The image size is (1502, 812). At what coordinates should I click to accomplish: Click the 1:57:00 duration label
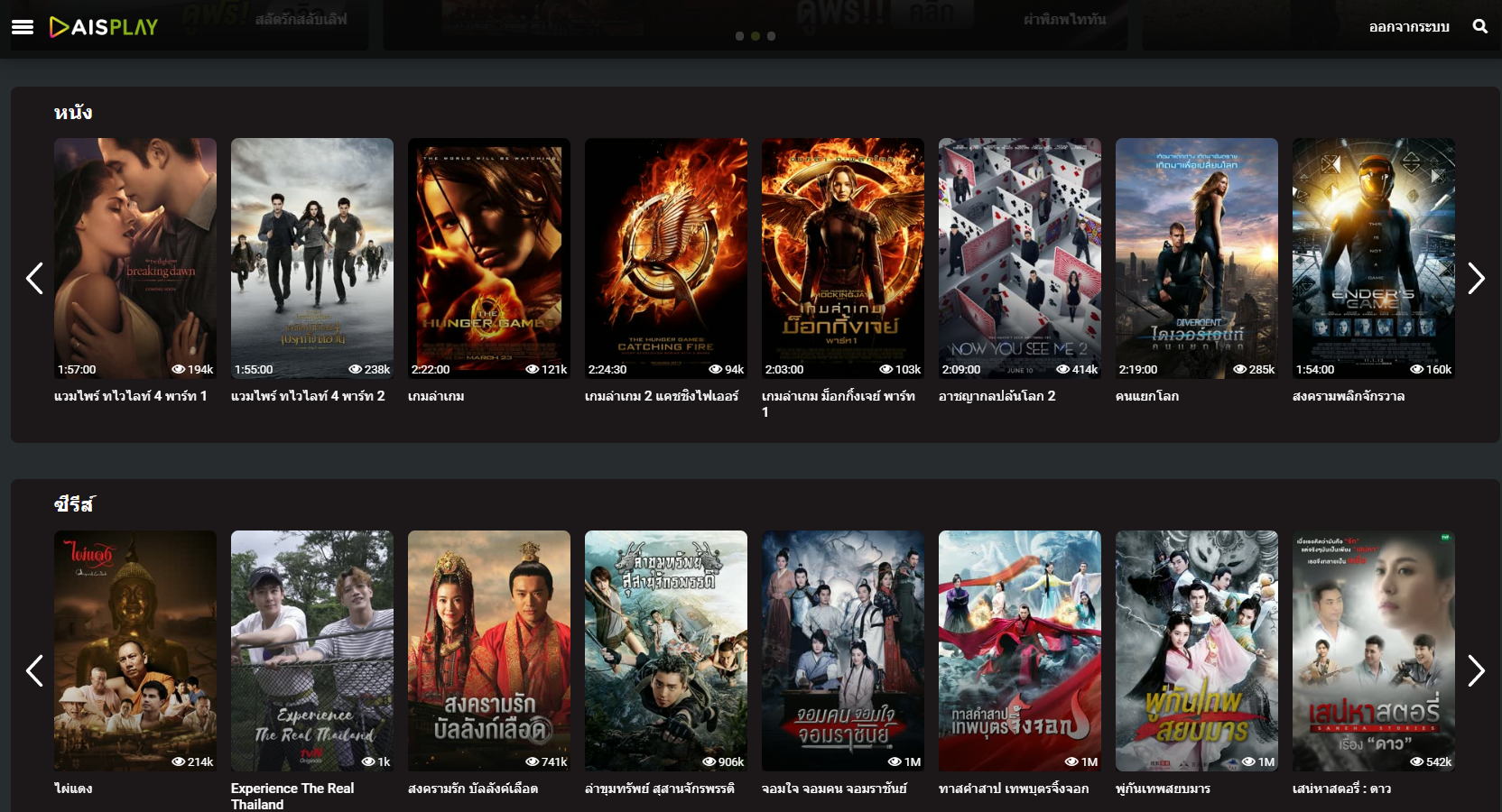pyautogui.click(x=77, y=370)
